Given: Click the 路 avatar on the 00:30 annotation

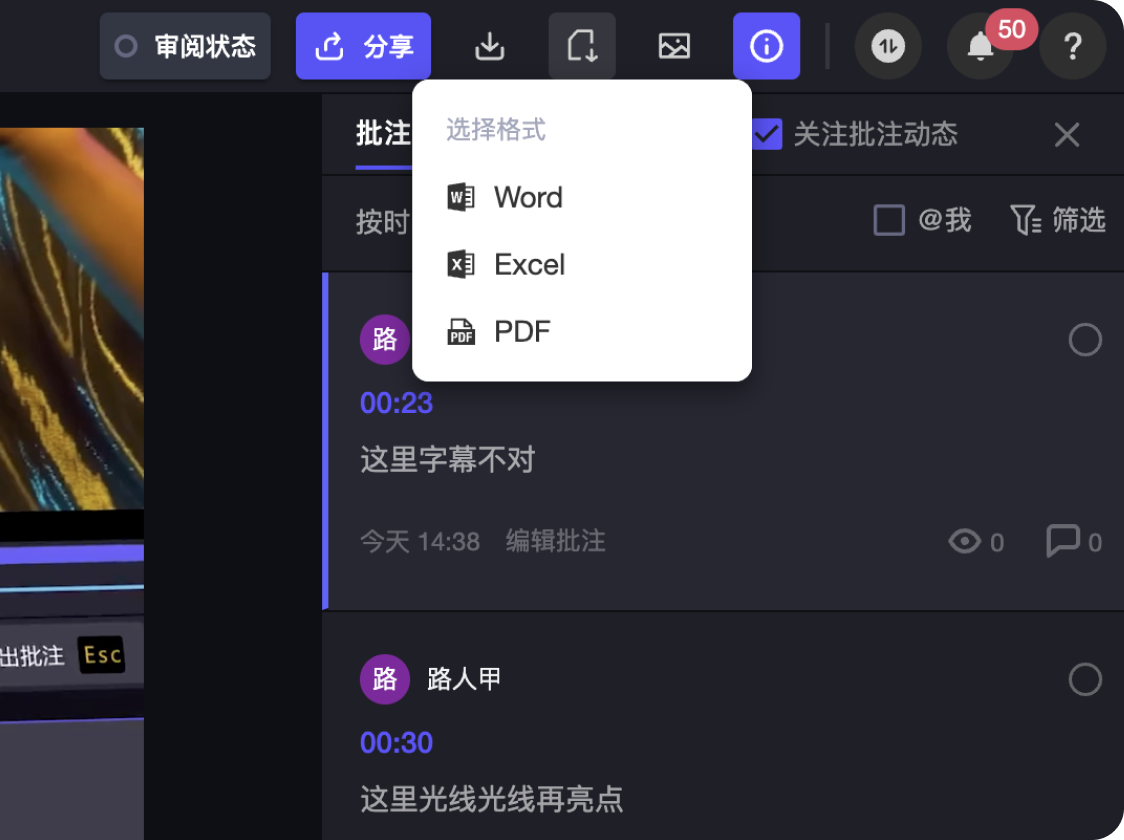Looking at the screenshot, I should (x=385, y=679).
